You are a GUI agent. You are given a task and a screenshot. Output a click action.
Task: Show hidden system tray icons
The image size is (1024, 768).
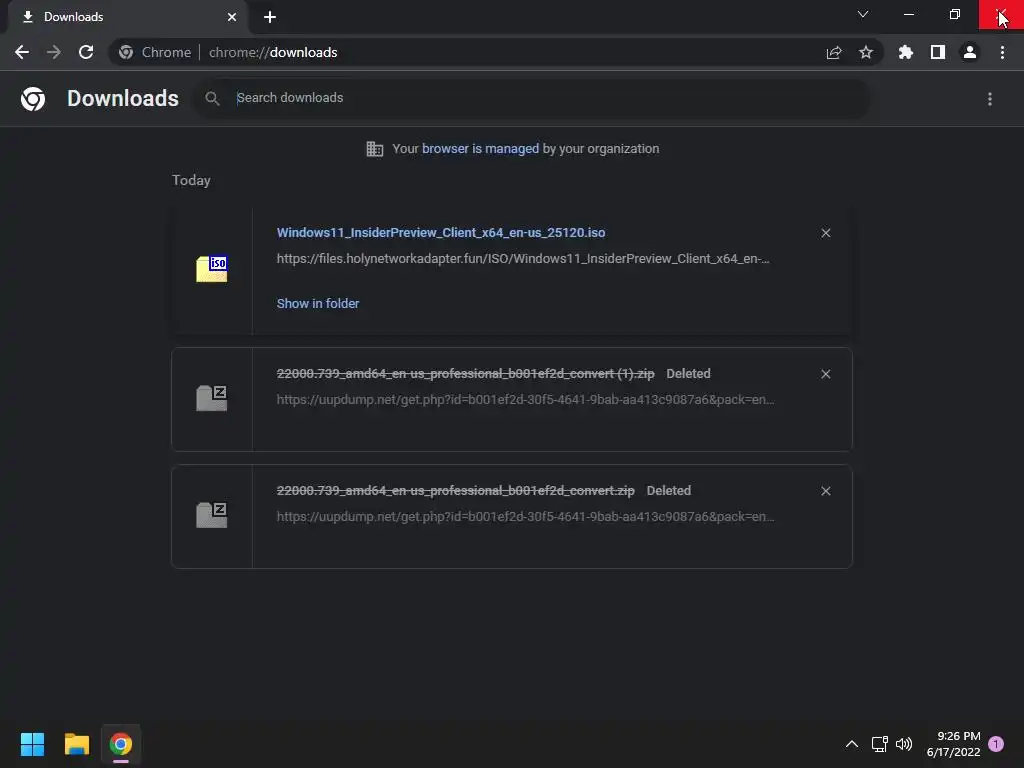pyautogui.click(x=852, y=744)
